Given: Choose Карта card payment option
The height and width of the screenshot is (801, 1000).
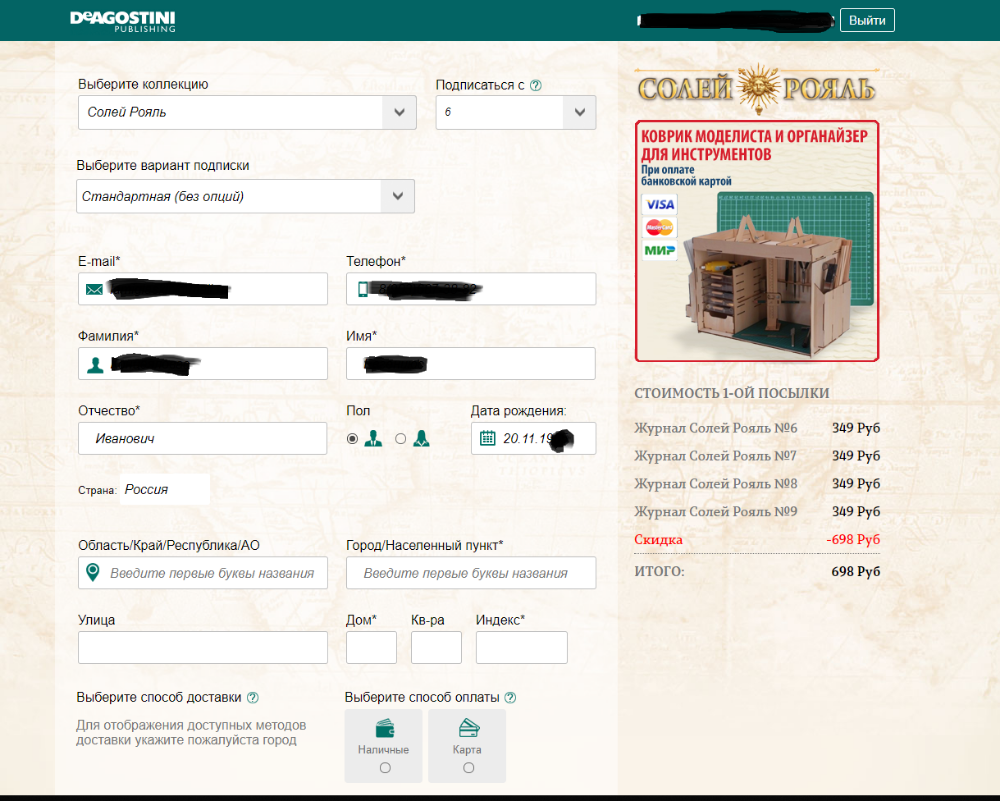Looking at the screenshot, I should pos(468,767).
